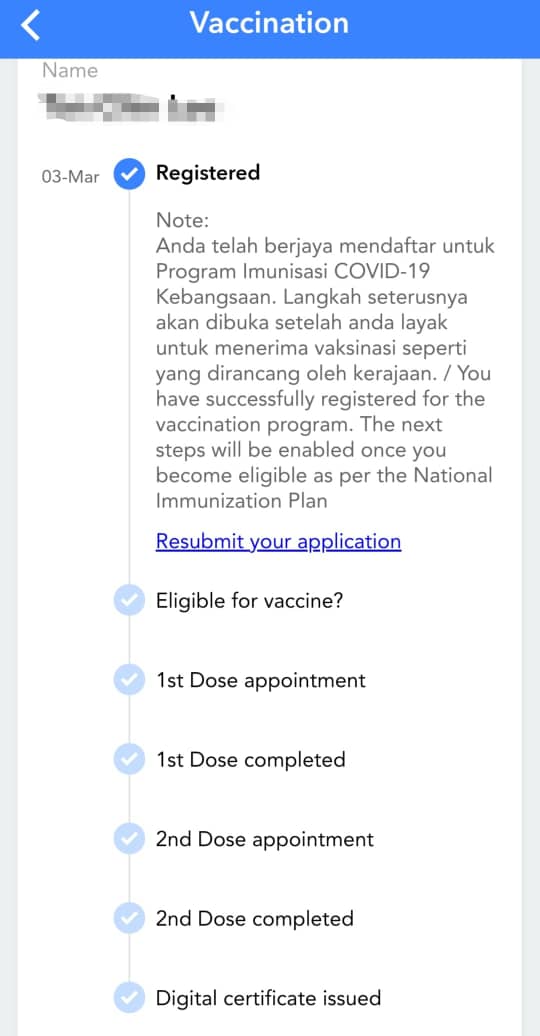The height and width of the screenshot is (1036, 540).
Task: Click the Digital certificate issued step icon
Action: pos(129,997)
